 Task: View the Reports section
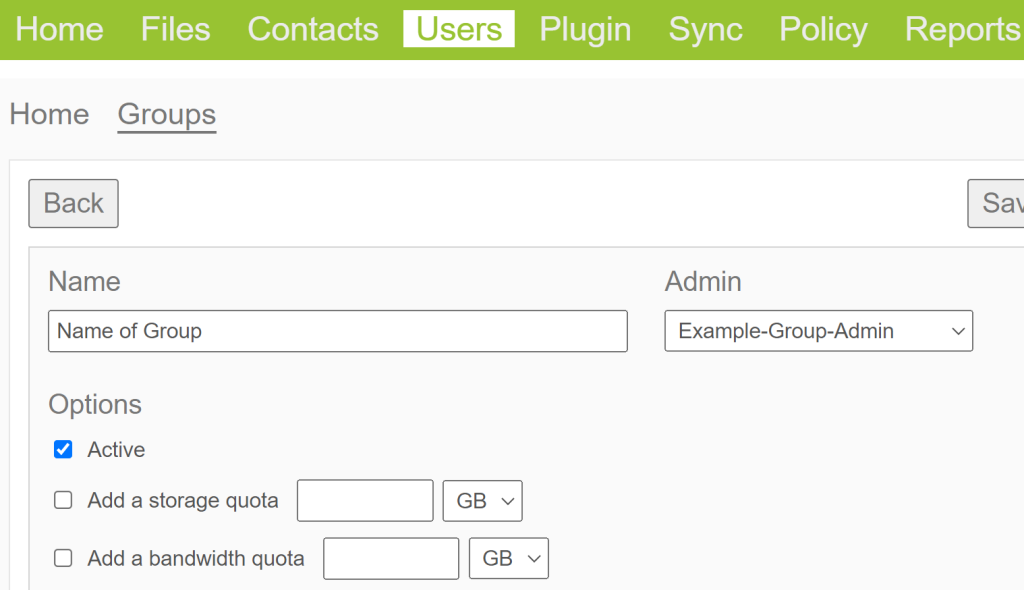tap(961, 30)
